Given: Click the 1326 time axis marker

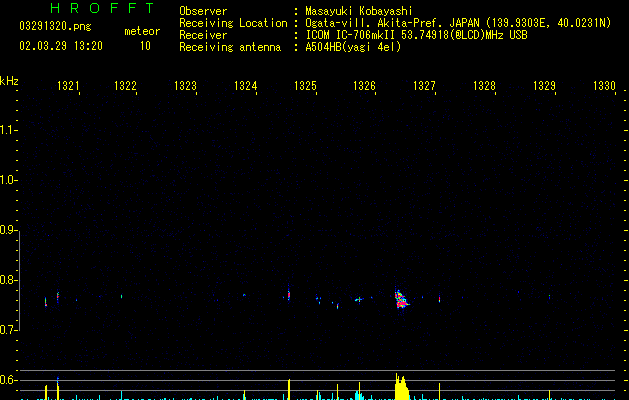Looking at the screenshot, I should point(364,86).
